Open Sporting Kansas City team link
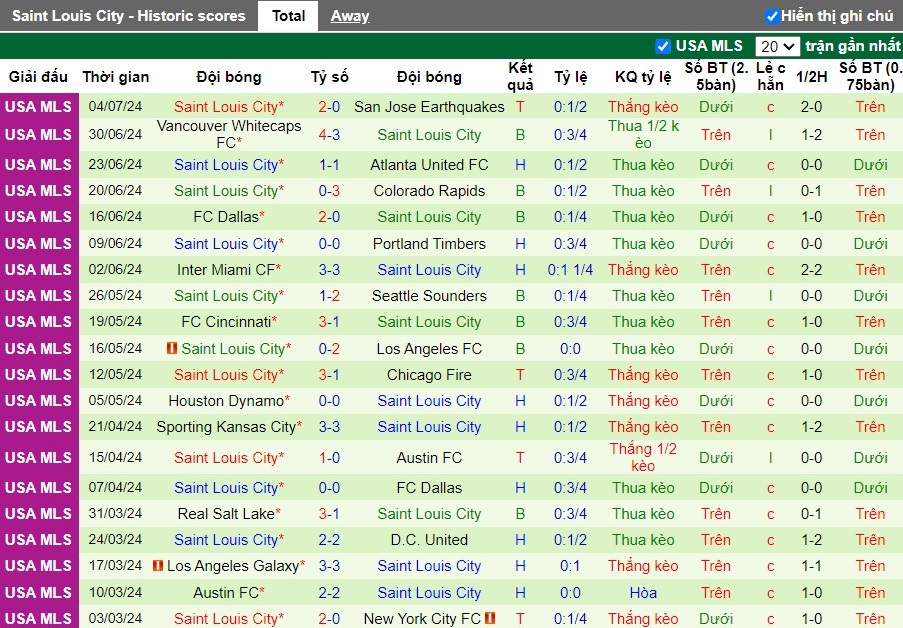Screen dimensions: 903x628 click(x=226, y=427)
